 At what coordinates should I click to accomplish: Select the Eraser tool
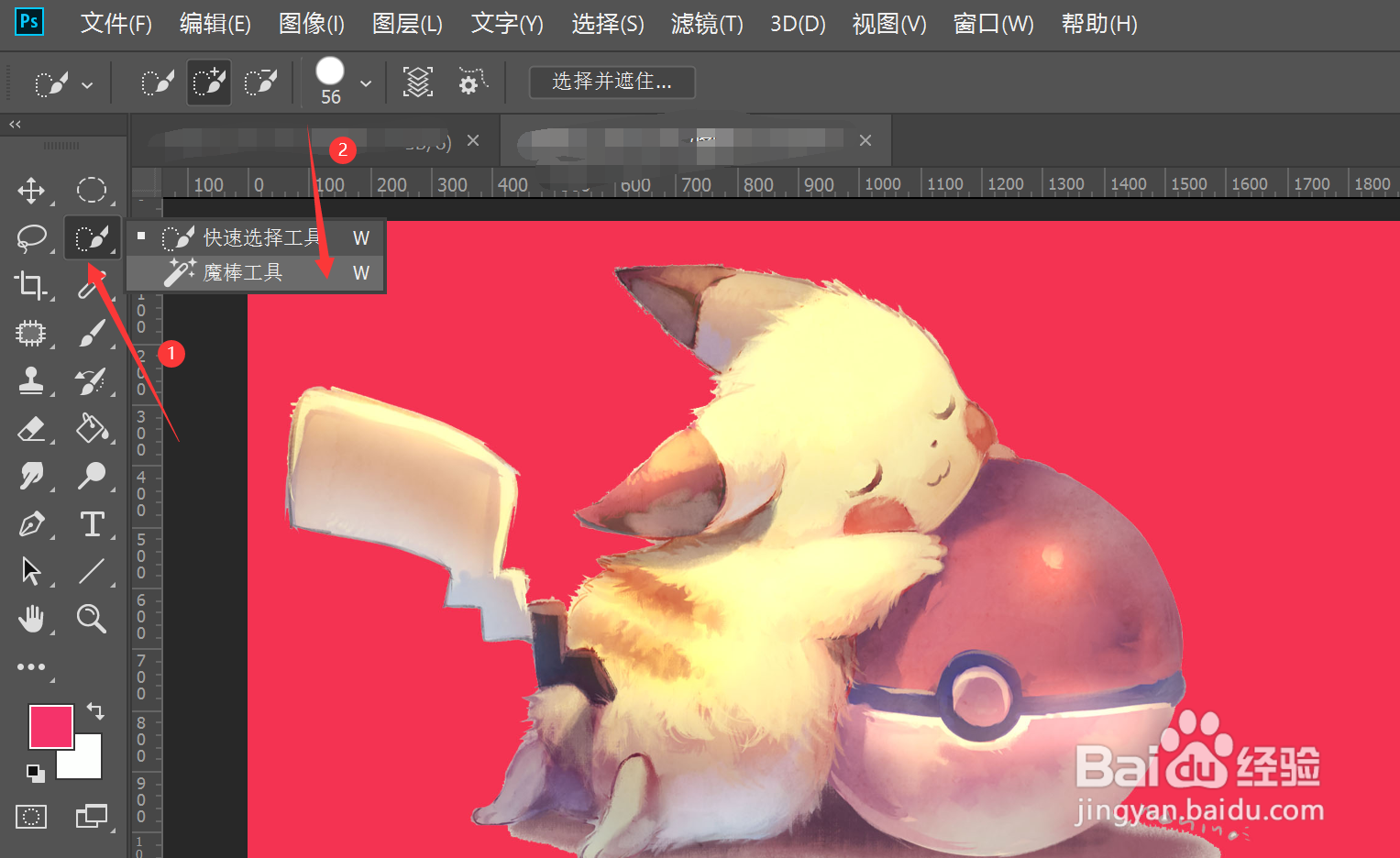(x=31, y=428)
